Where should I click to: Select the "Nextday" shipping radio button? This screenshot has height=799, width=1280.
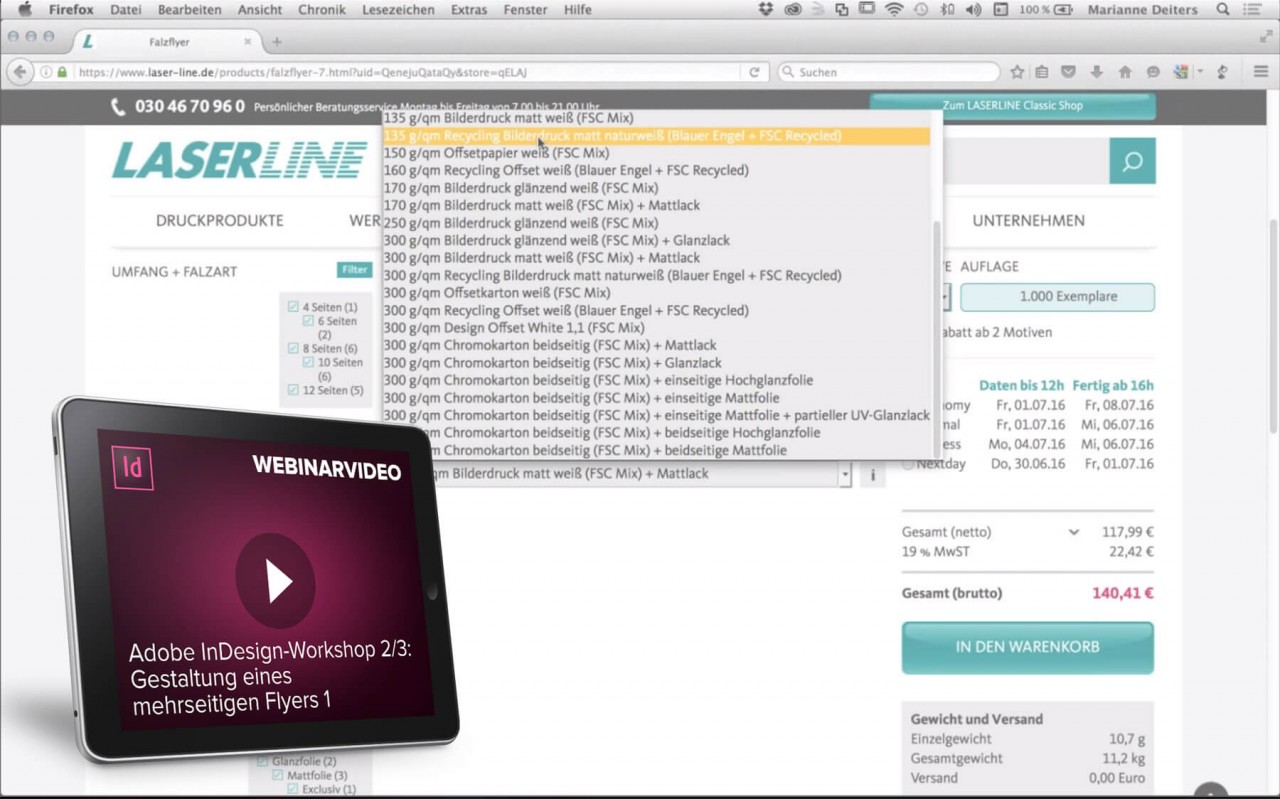pyautogui.click(x=908, y=462)
